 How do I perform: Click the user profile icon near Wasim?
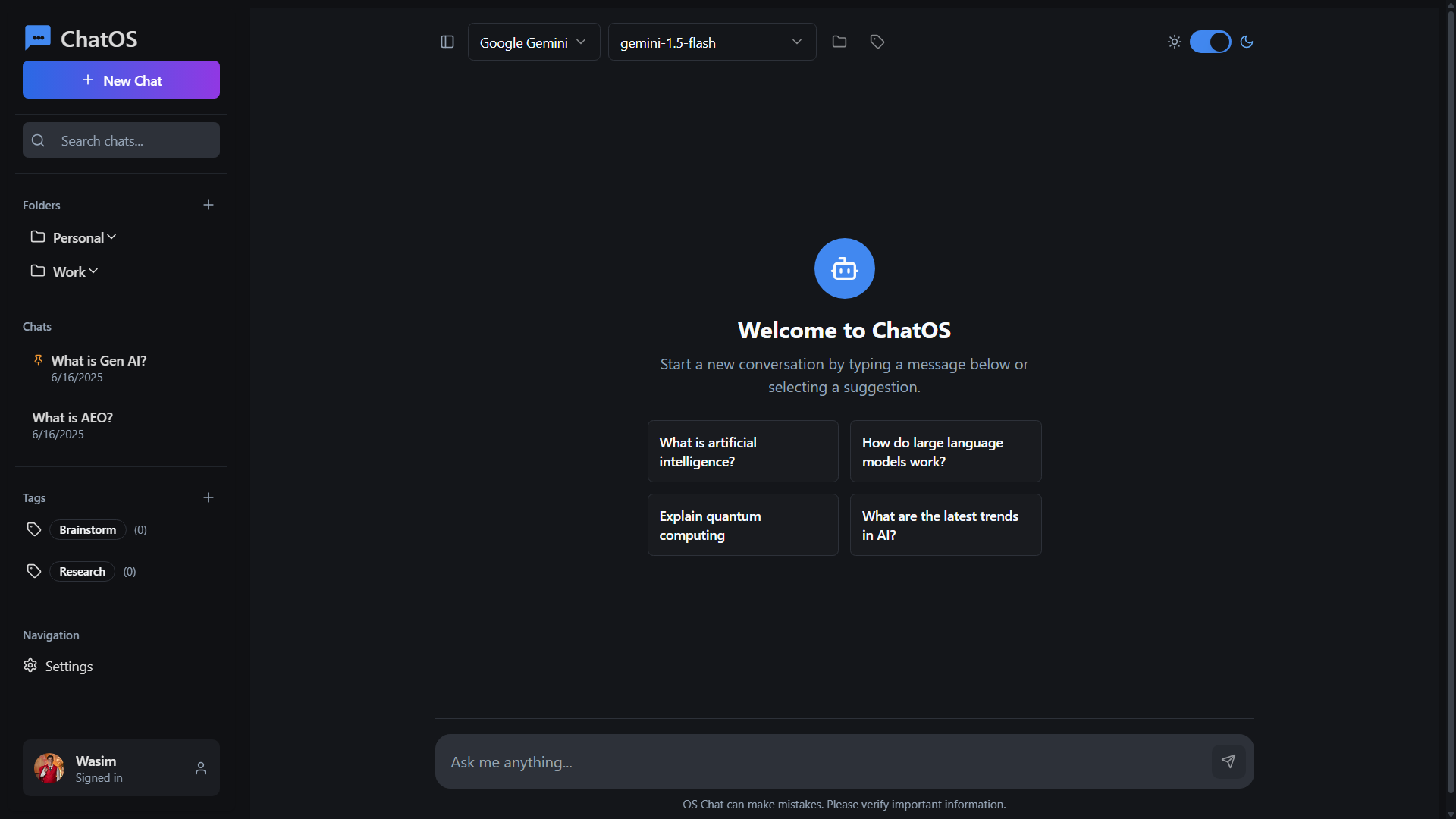[201, 767]
